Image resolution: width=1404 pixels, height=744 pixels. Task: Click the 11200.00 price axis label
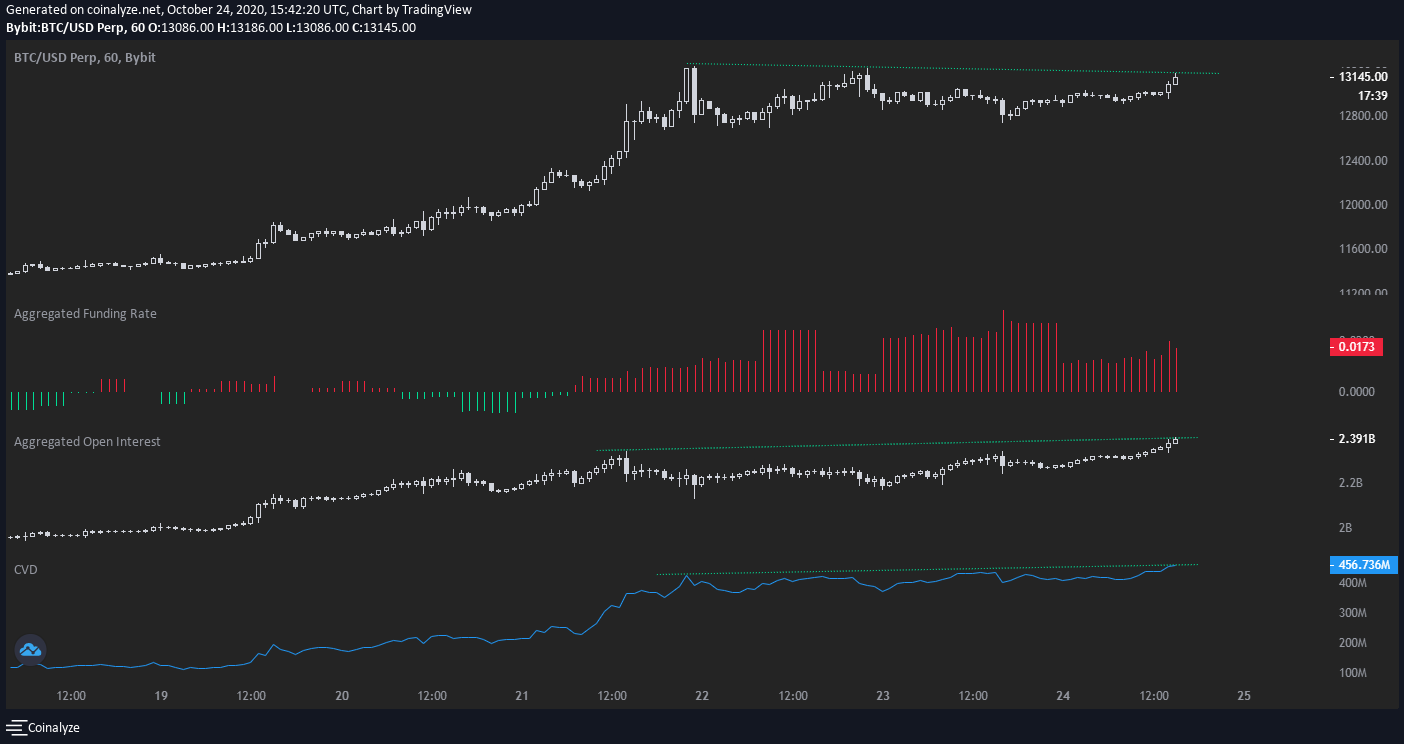tap(1363, 292)
